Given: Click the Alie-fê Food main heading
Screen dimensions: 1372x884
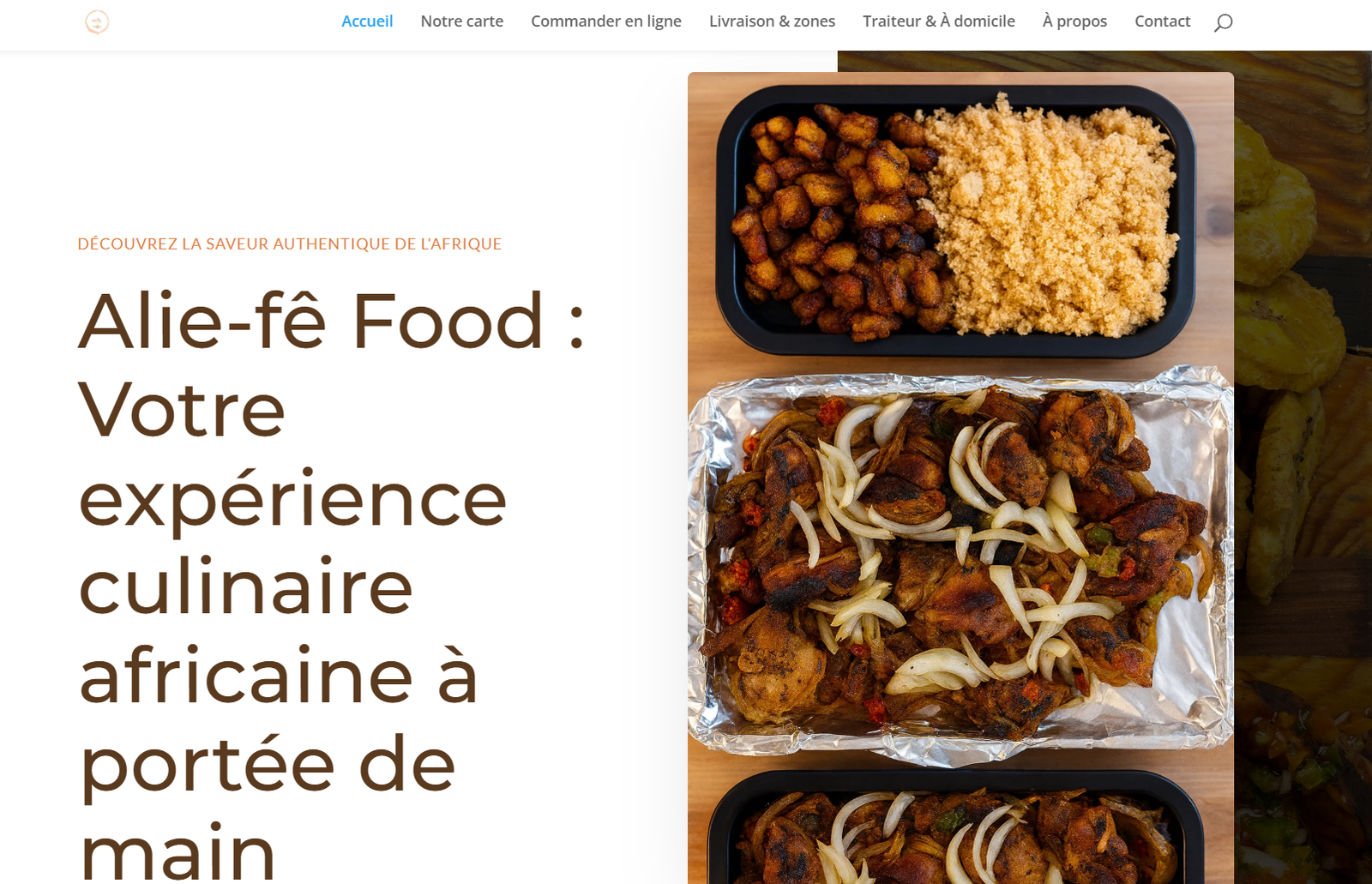Looking at the screenshot, I should (332, 585).
